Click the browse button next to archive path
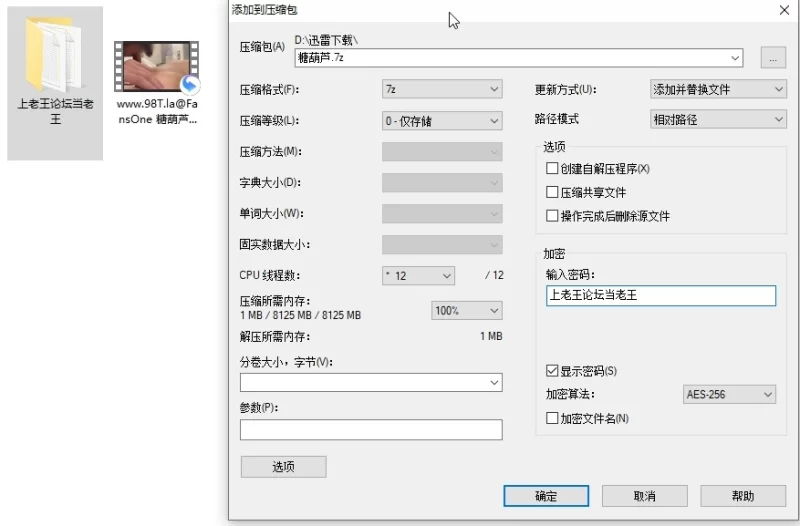This screenshot has height=526, width=800. (772, 58)
